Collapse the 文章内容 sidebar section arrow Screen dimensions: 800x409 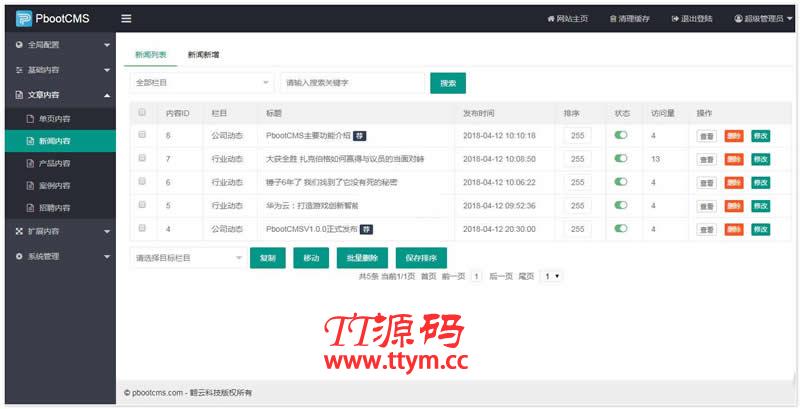(107, 95)
